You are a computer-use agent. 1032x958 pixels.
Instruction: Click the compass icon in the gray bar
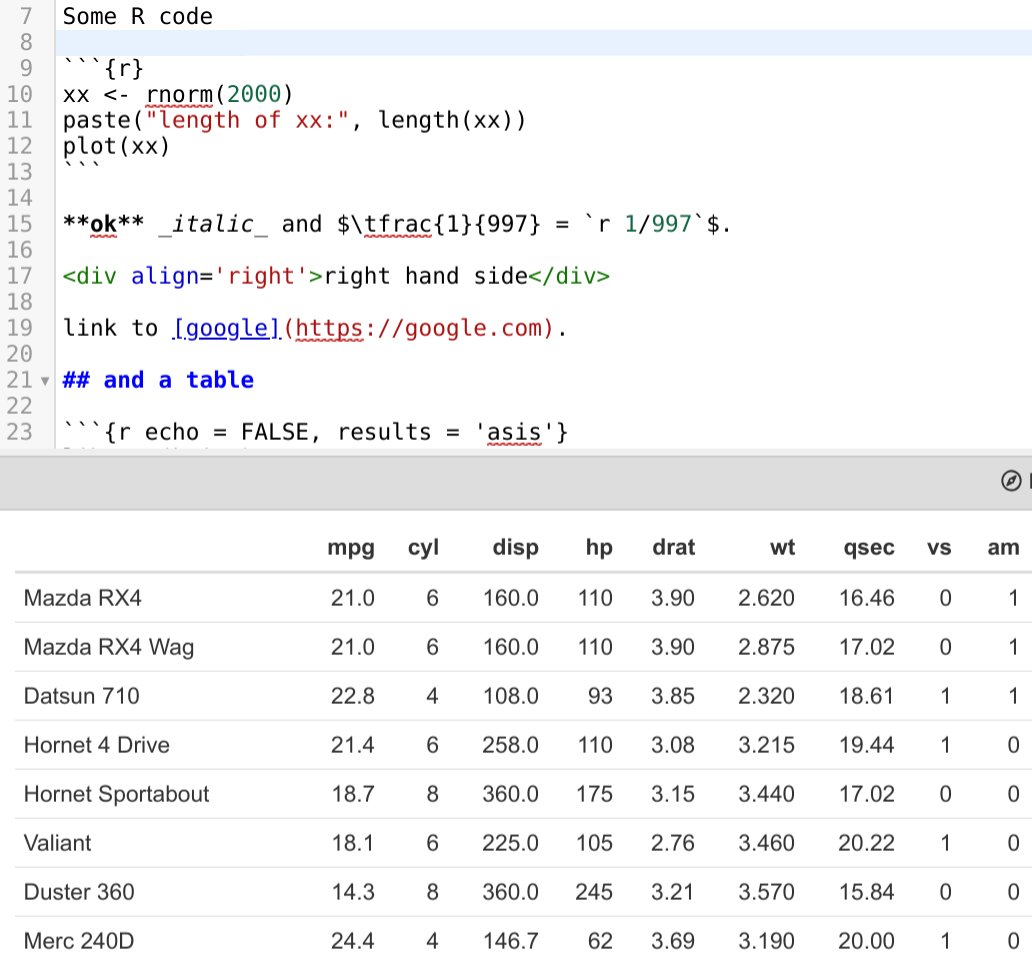[x=1011, y=481]
